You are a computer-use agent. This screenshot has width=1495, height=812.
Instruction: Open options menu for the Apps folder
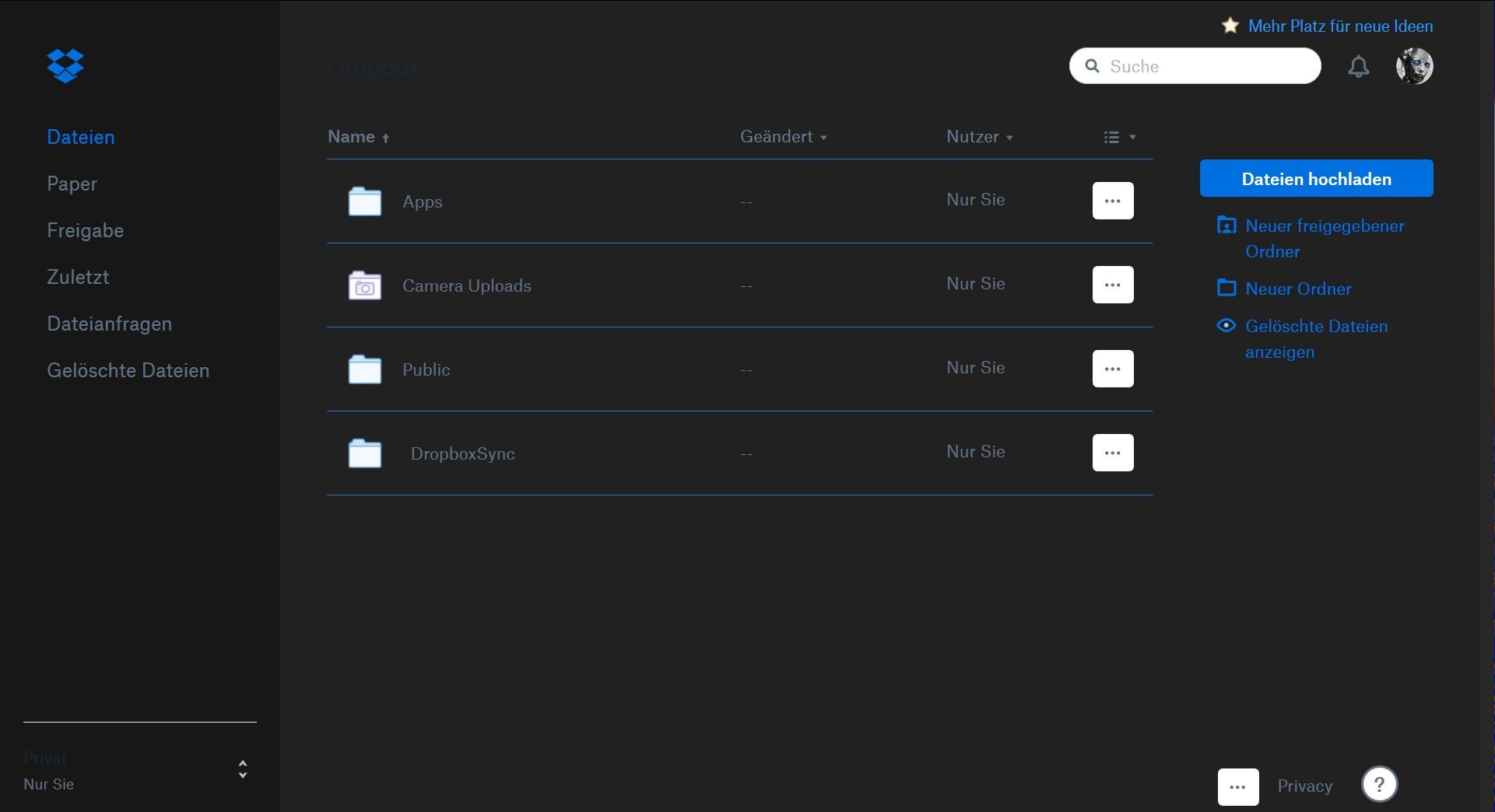(1113, 200)
